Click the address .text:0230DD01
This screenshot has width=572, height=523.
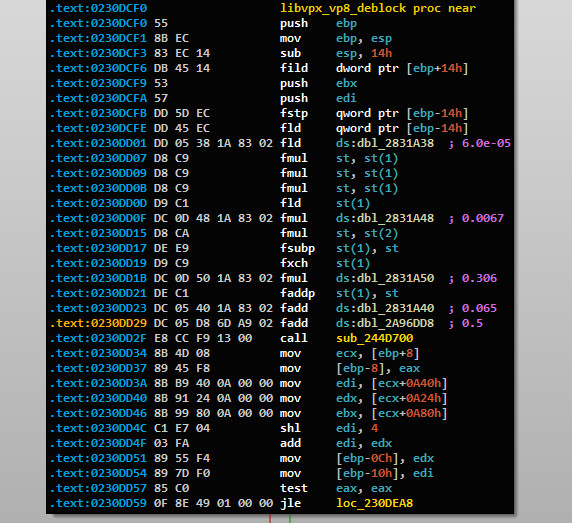coord(98,143)
